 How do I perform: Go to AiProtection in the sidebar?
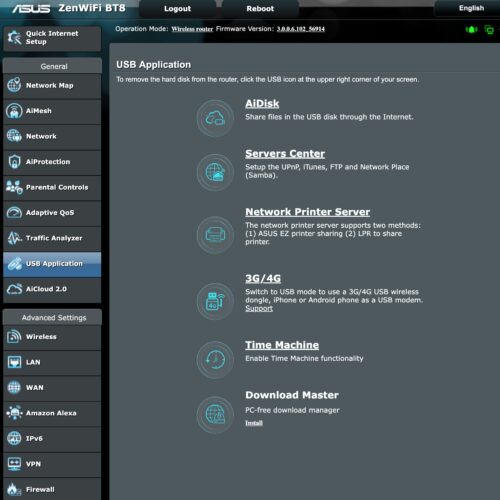[x=52, y=162]
